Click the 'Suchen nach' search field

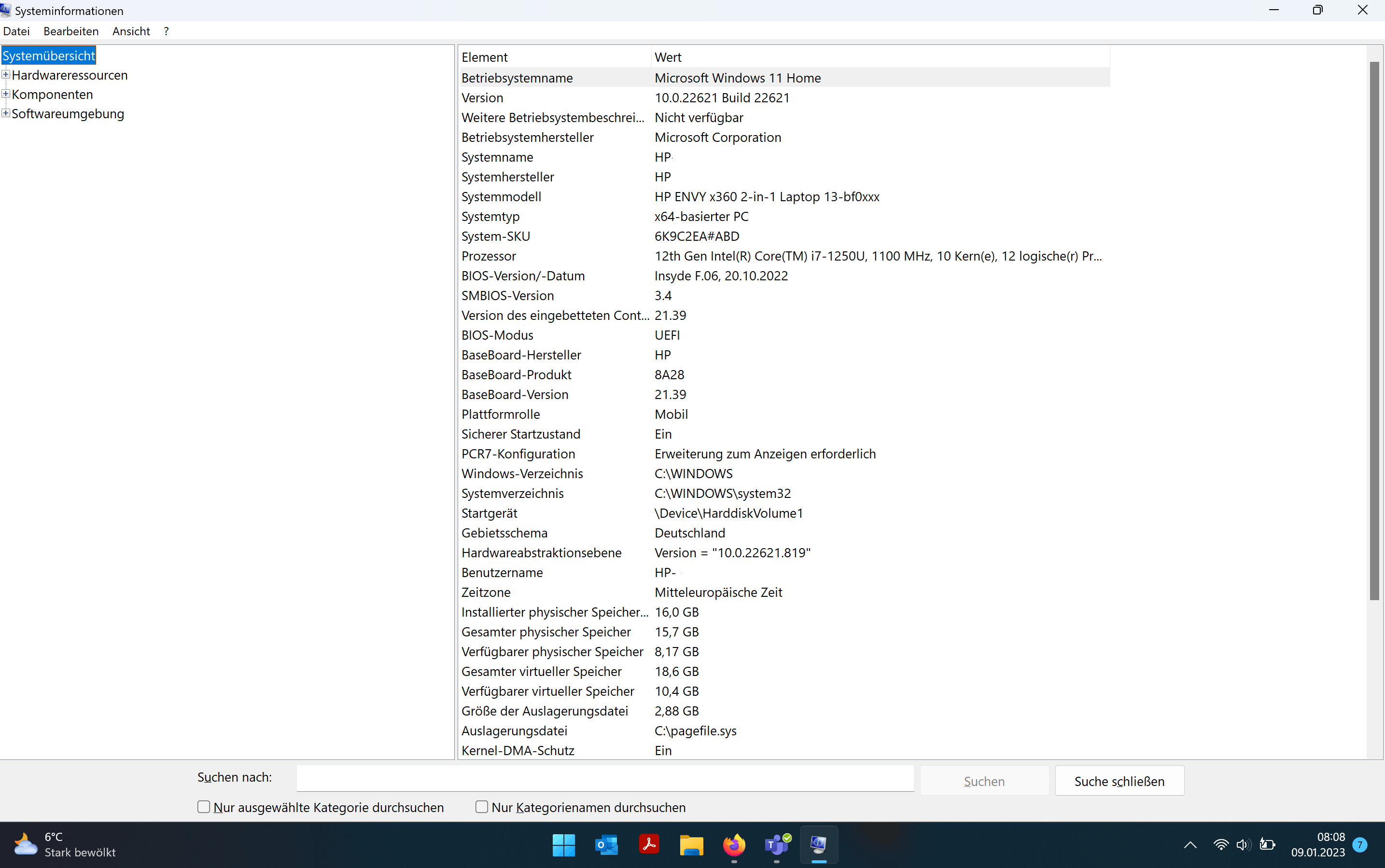[605, 778]
